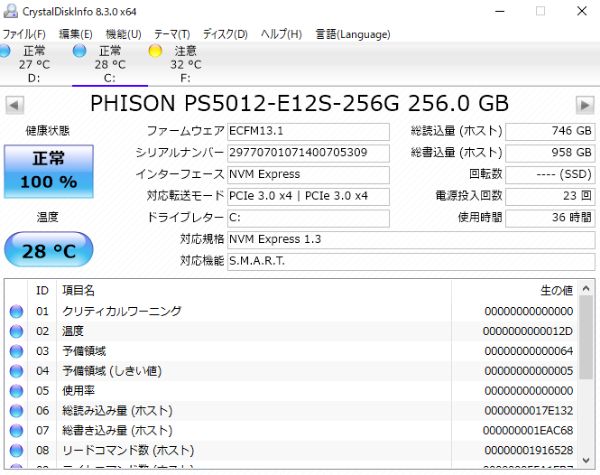Select the drive letter field C:
Viewport: 600px width, 475px height.
308,218
